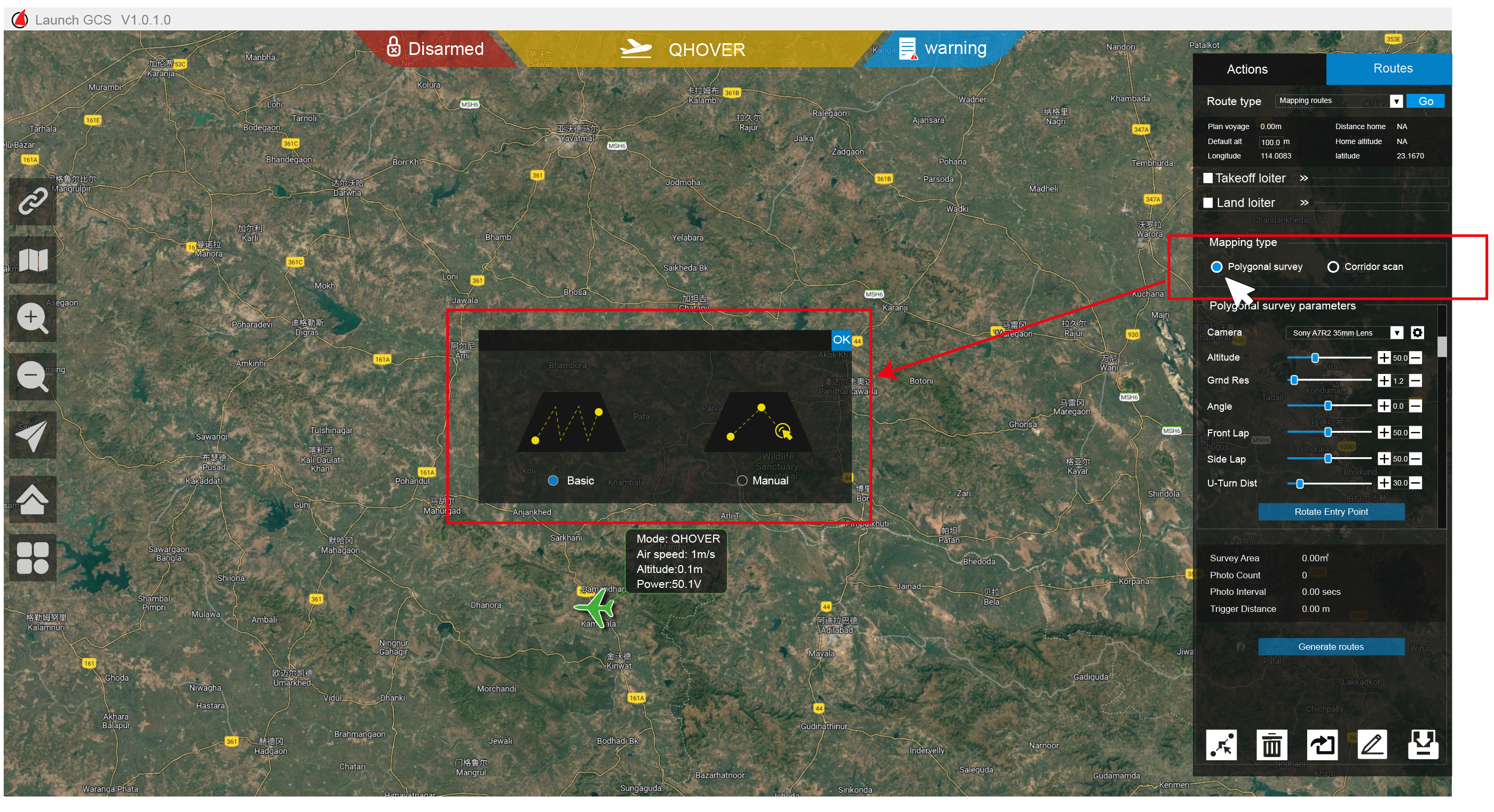Image resolution: width=1494 pixels, height=812 pixels.
Task: Enable the Takeoff loiter checkbox
Action: click(1207, 178)
